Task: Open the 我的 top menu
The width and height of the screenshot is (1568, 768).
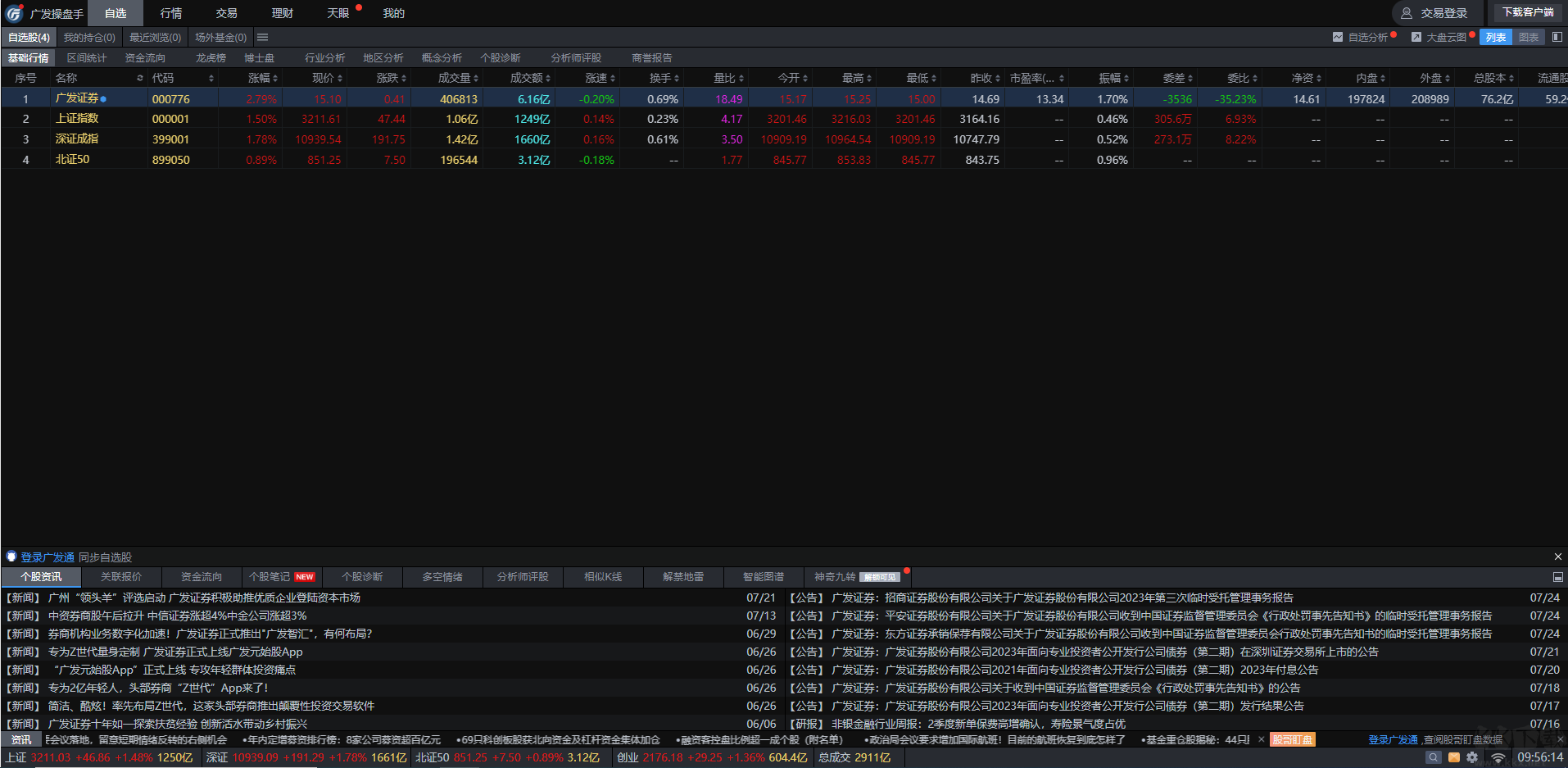Action: (394, 13)
